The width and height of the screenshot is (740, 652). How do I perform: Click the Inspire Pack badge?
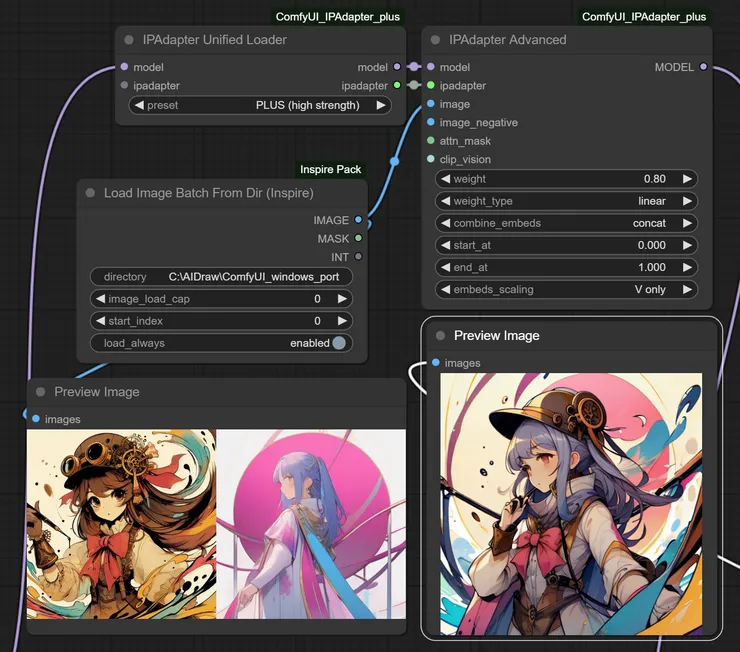330,169
